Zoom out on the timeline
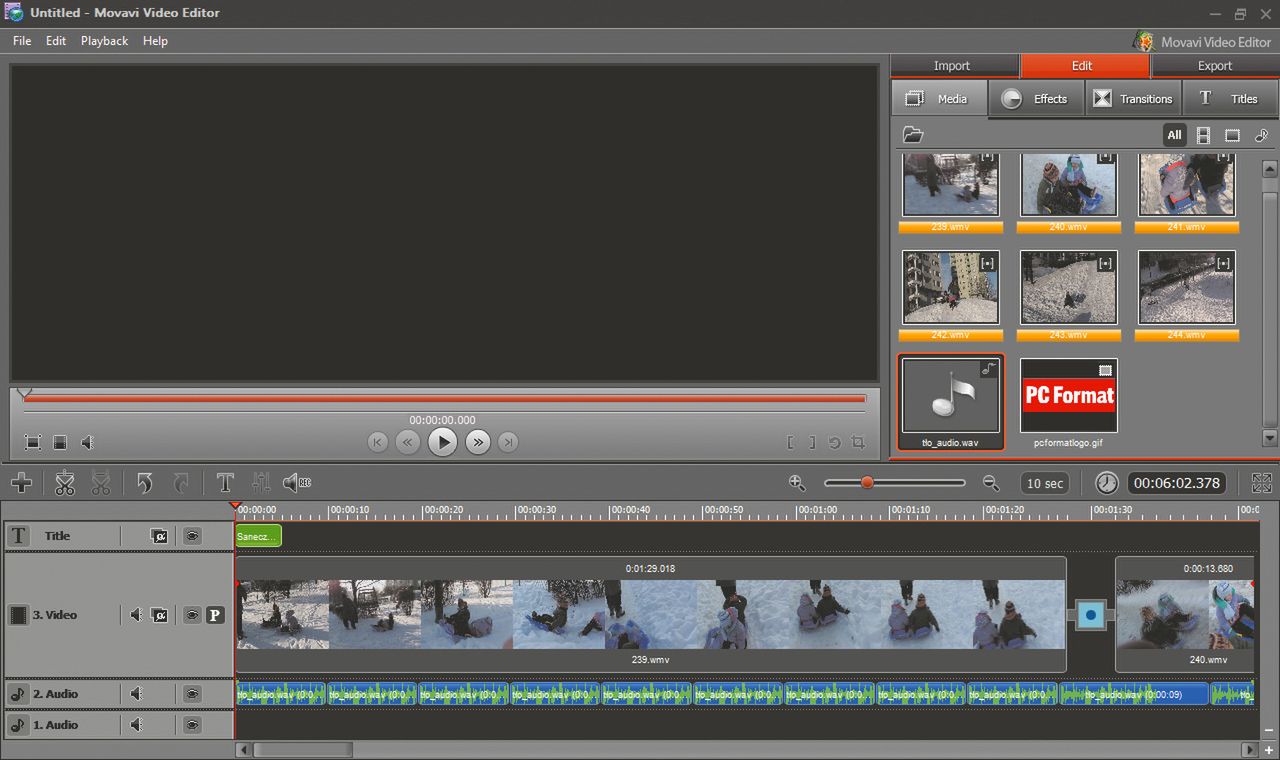This screenshot has width=1280, height=760. (991, 483)
